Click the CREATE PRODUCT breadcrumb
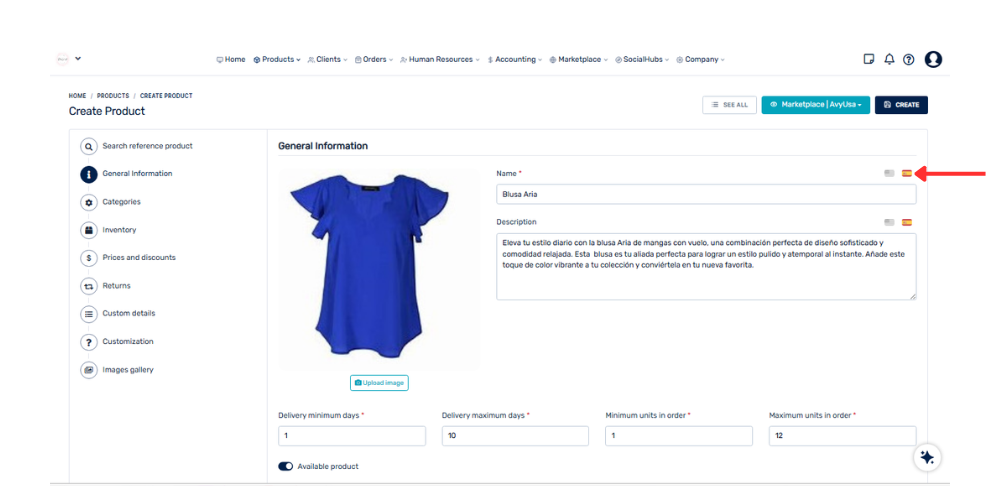The image size is (1000, 500). point(166,96)
